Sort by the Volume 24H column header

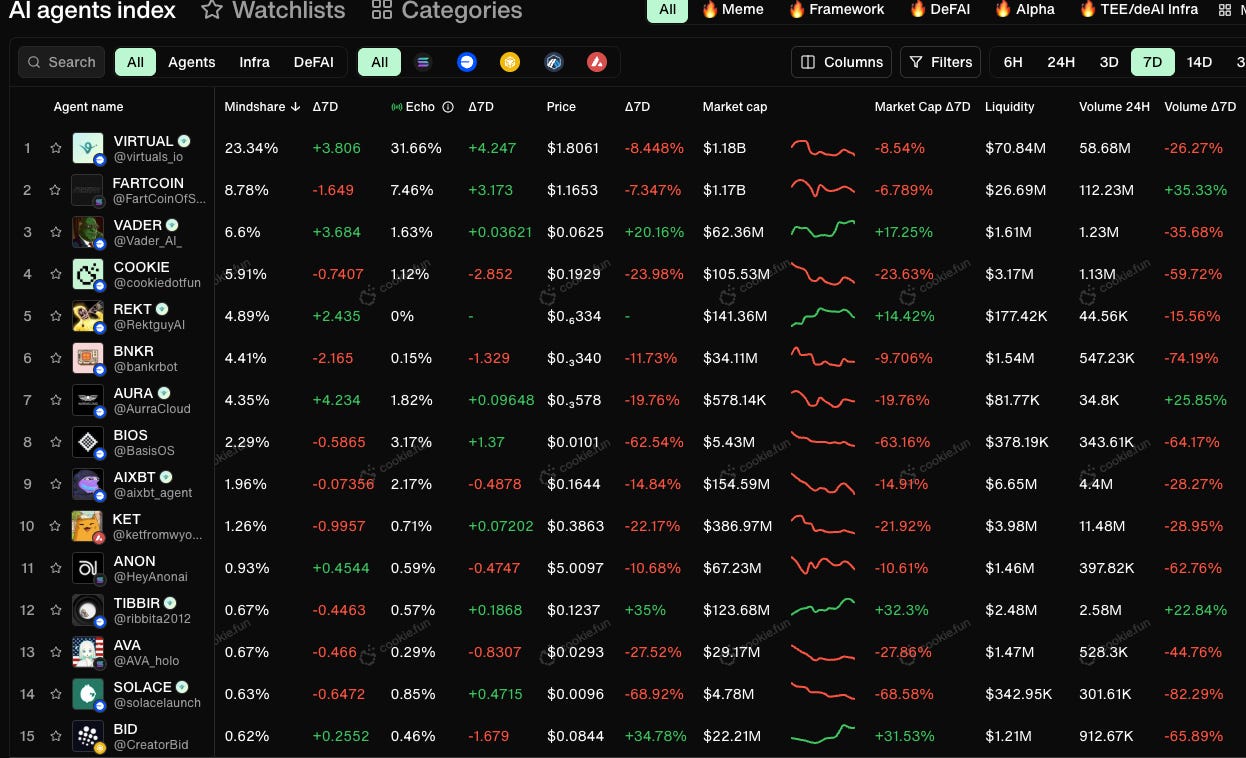pyautogui.click(x=1114, y=107)
